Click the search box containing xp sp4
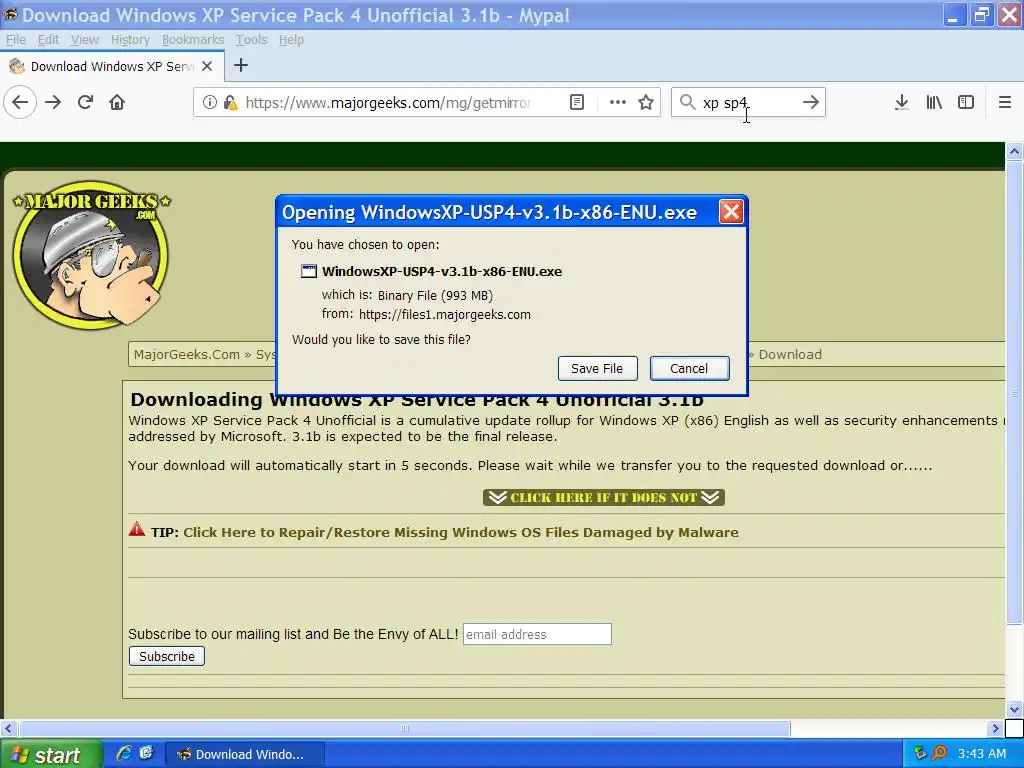 click(748, 103)
